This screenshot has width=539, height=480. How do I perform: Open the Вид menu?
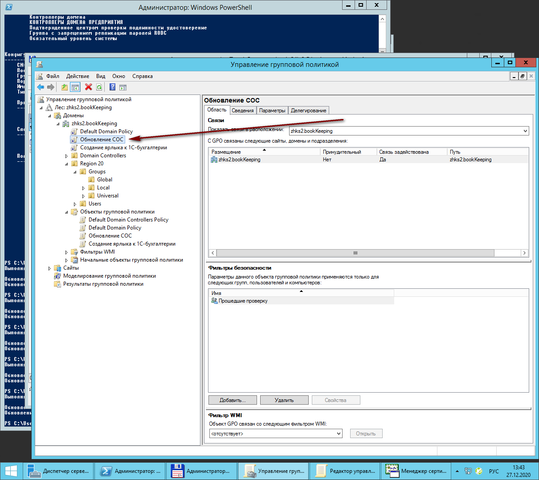[x=100, y=76]
